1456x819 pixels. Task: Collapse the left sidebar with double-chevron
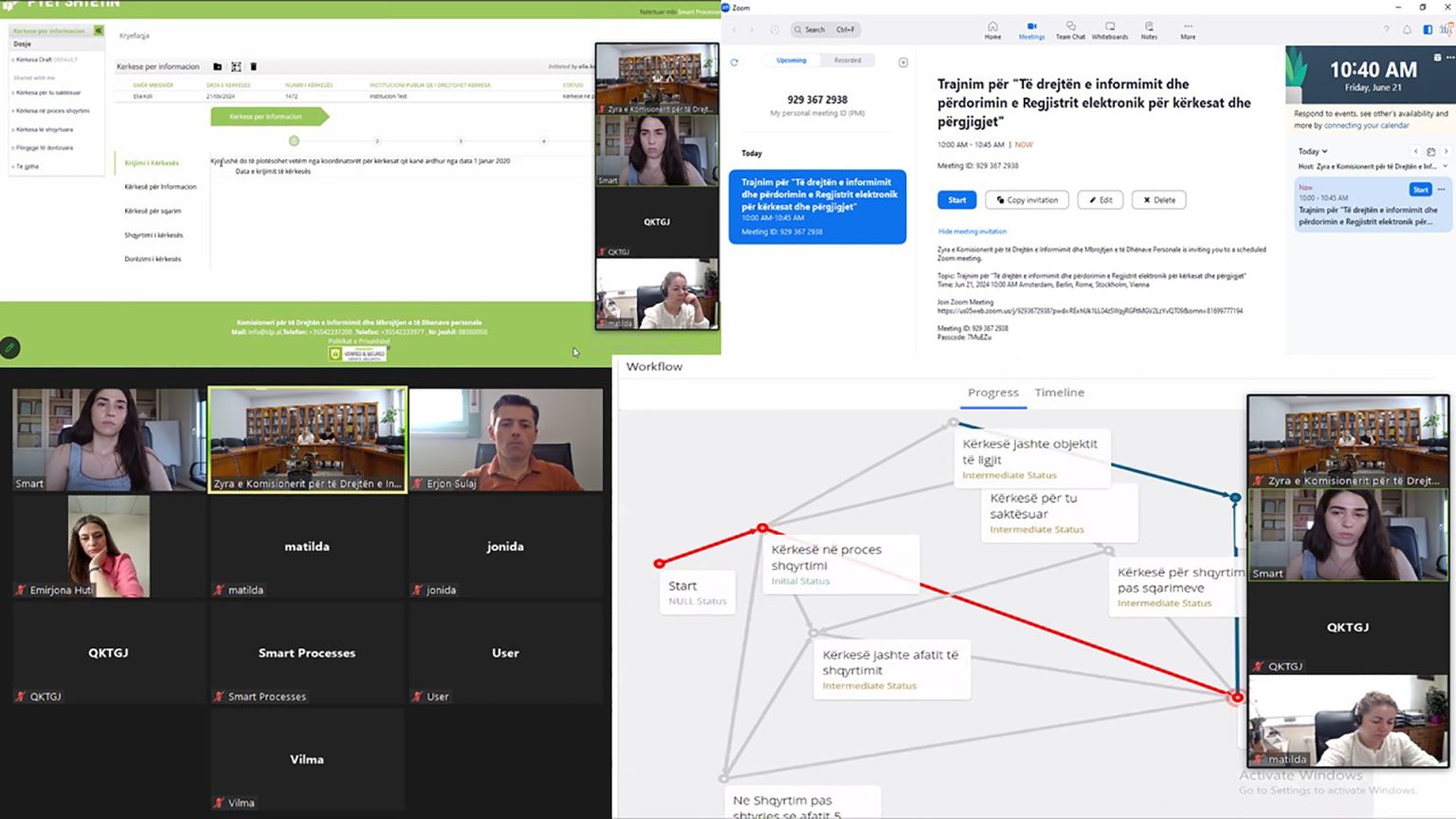pos(99,30)
